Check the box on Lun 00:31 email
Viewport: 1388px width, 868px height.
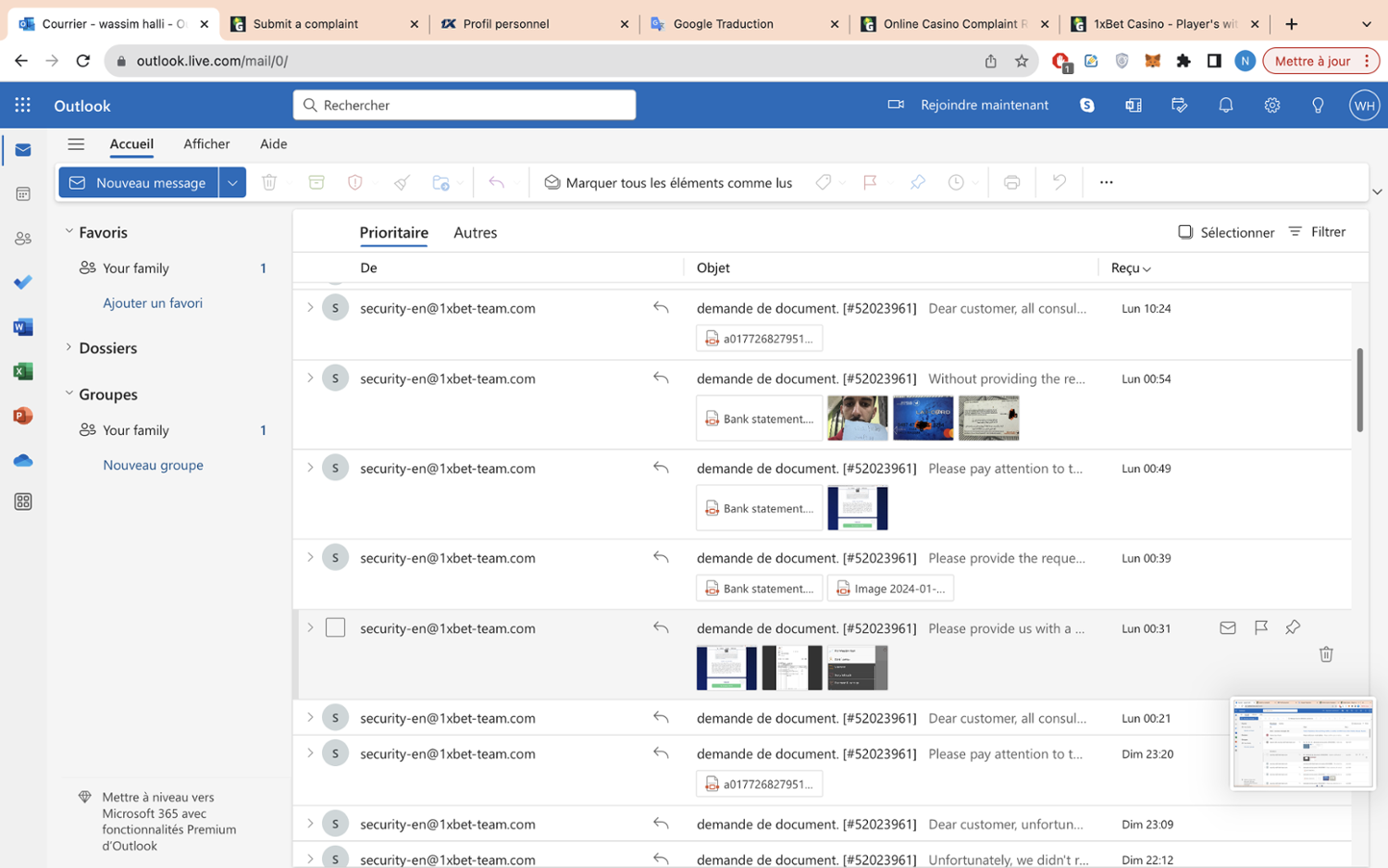335,627
